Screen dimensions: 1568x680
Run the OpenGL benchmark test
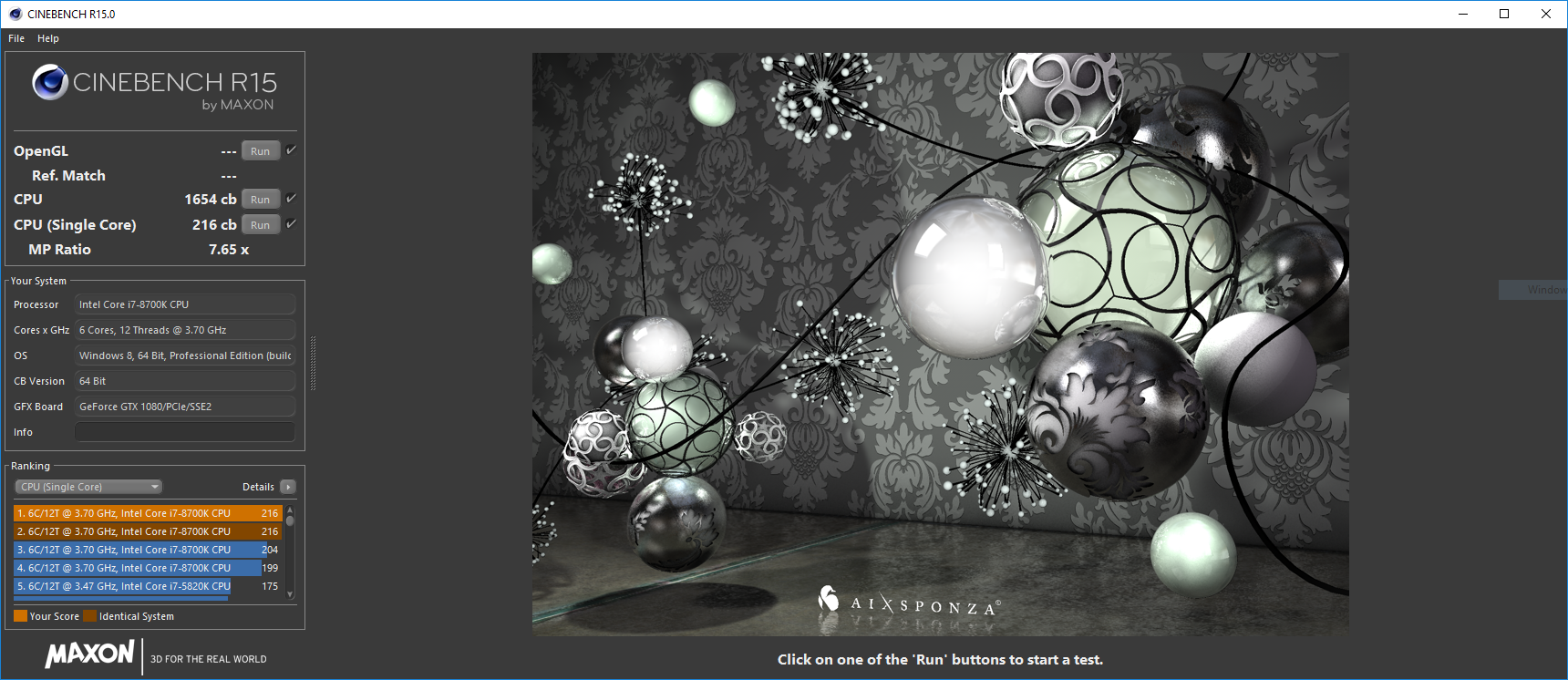pyautogui.click(x=261, y=151)
